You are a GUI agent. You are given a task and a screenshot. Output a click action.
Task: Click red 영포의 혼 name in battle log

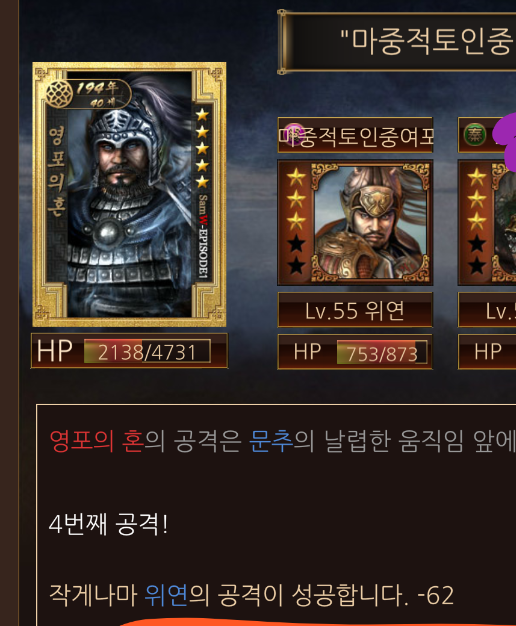(96, 441)
